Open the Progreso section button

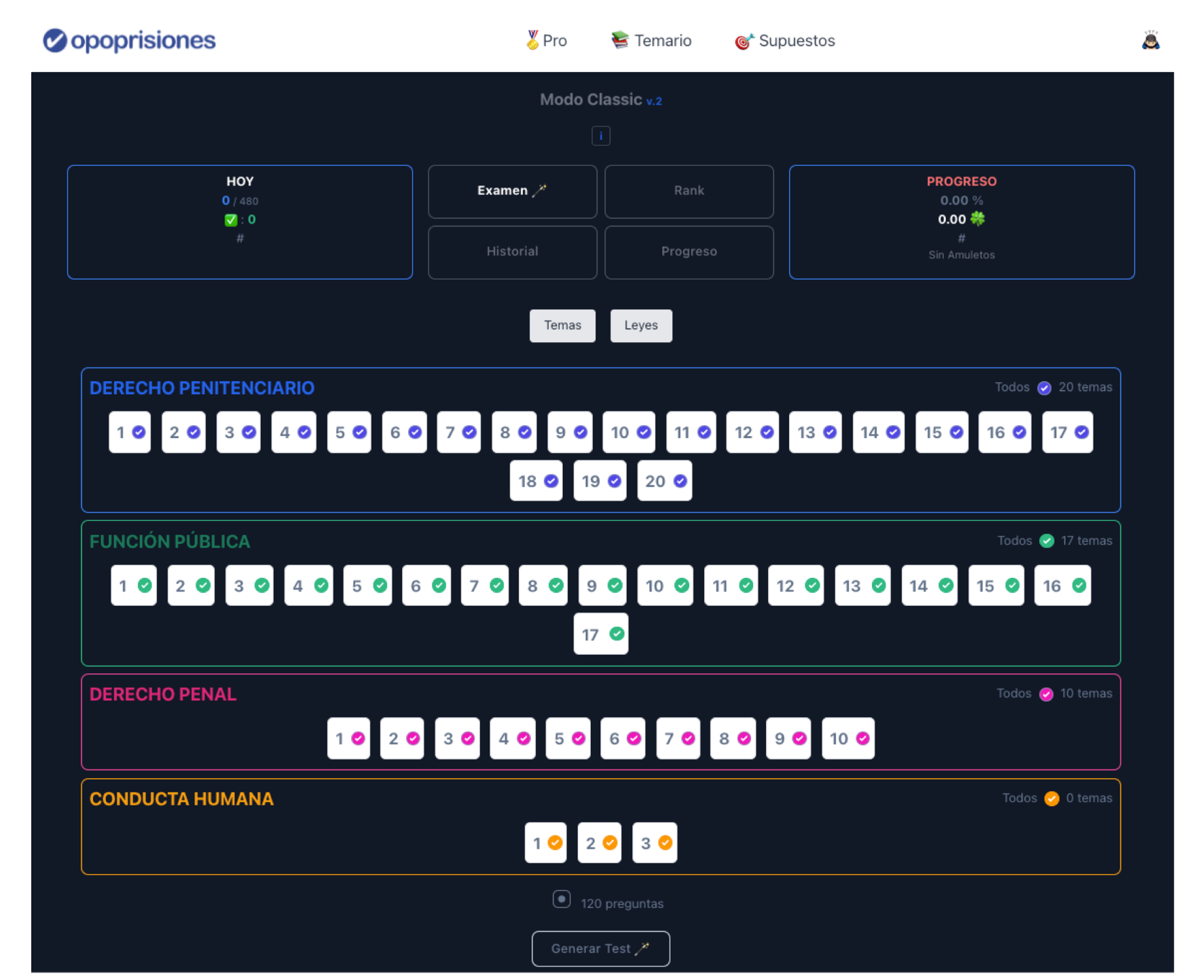point(689,251)
